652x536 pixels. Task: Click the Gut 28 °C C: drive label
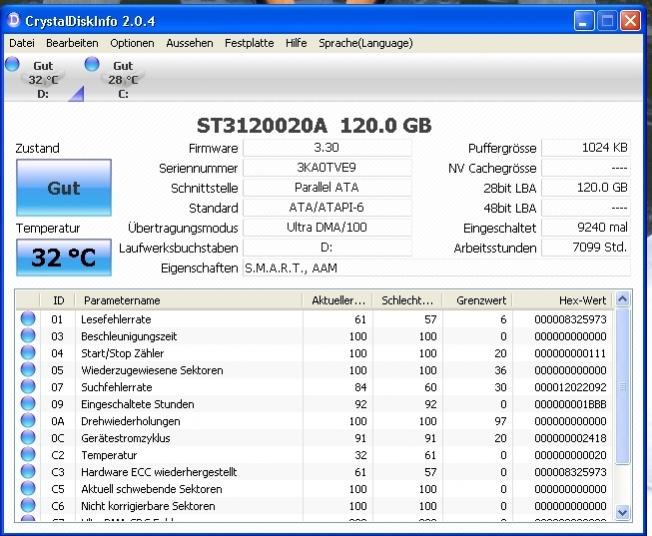123,80
